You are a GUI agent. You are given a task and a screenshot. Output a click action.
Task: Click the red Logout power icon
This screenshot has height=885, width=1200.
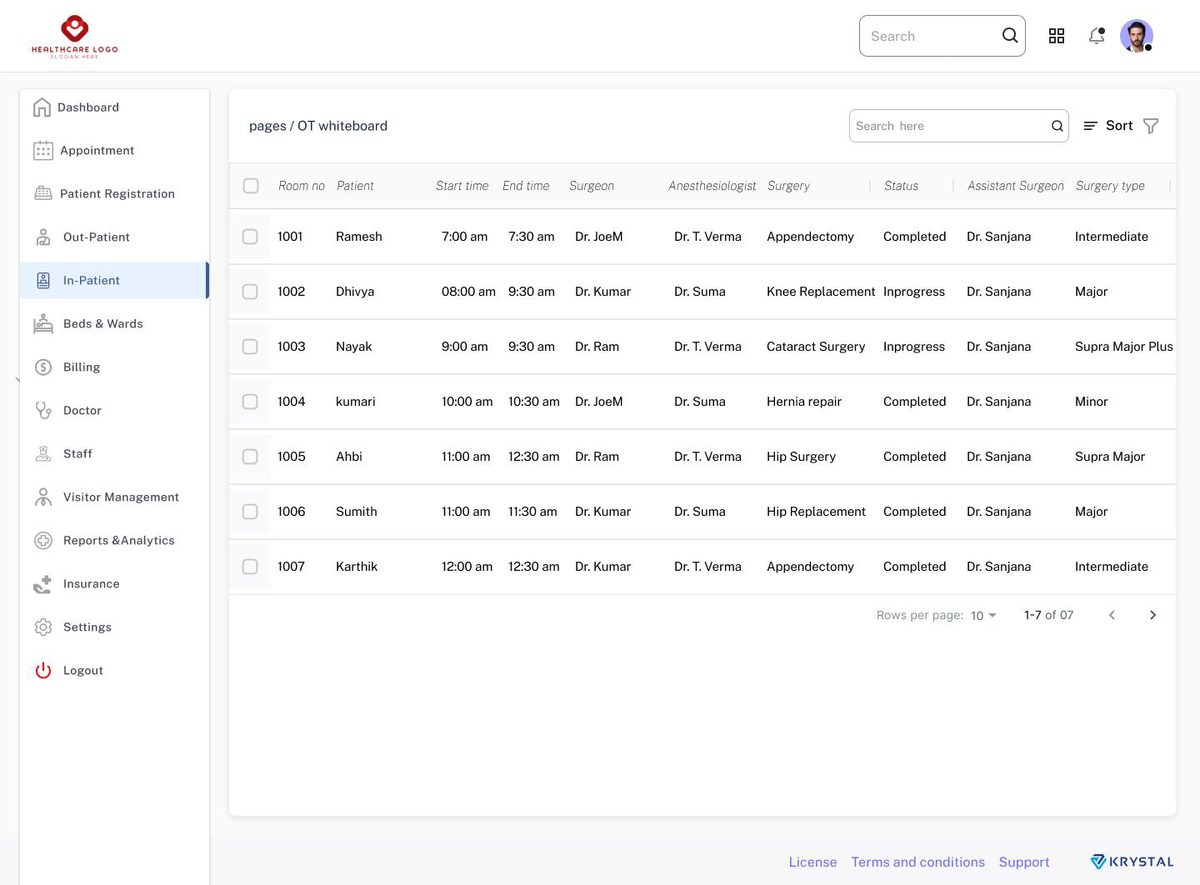43,671
